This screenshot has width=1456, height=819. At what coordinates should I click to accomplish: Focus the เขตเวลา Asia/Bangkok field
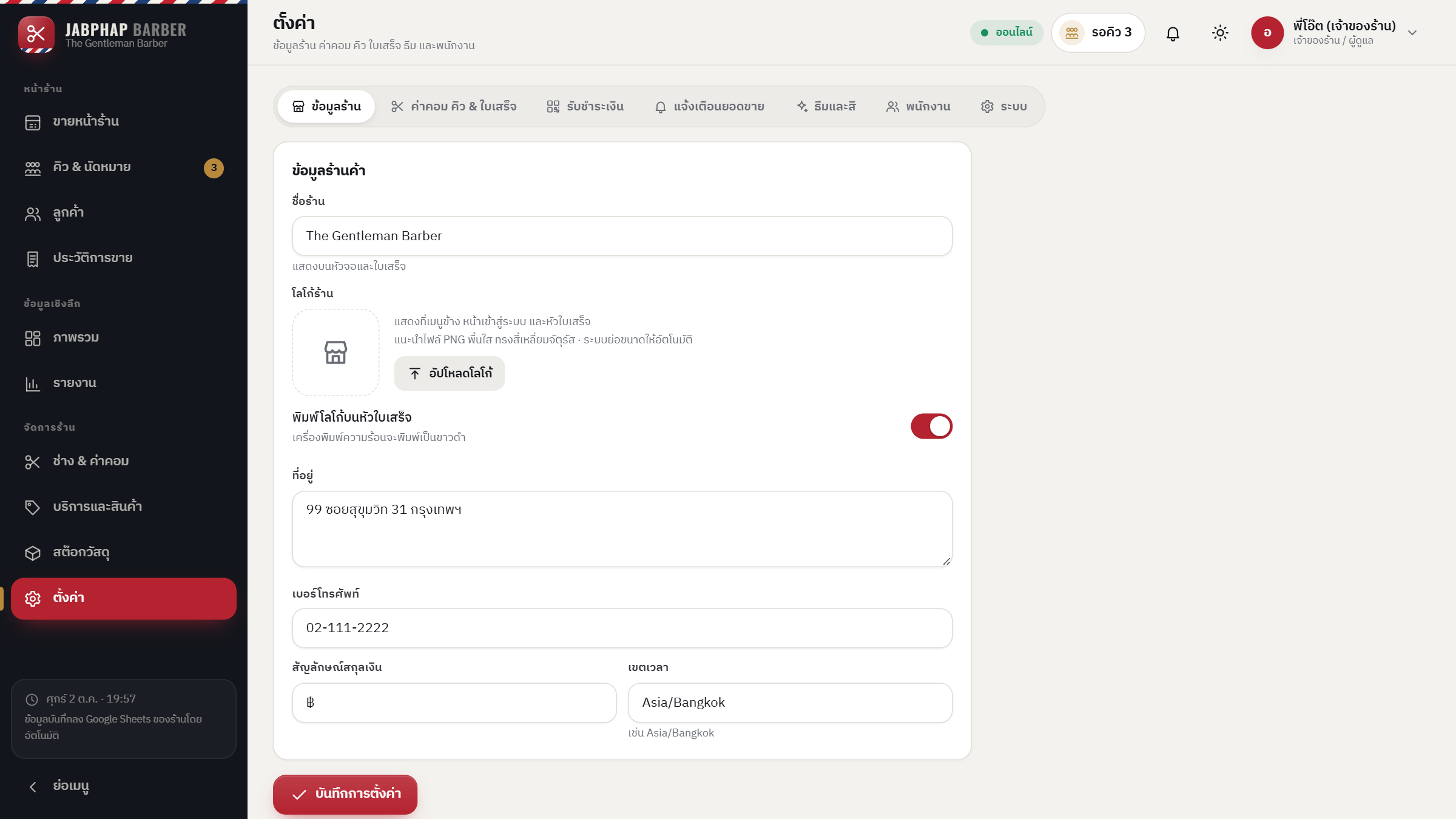pyautogui.click(x=790, y=703)
